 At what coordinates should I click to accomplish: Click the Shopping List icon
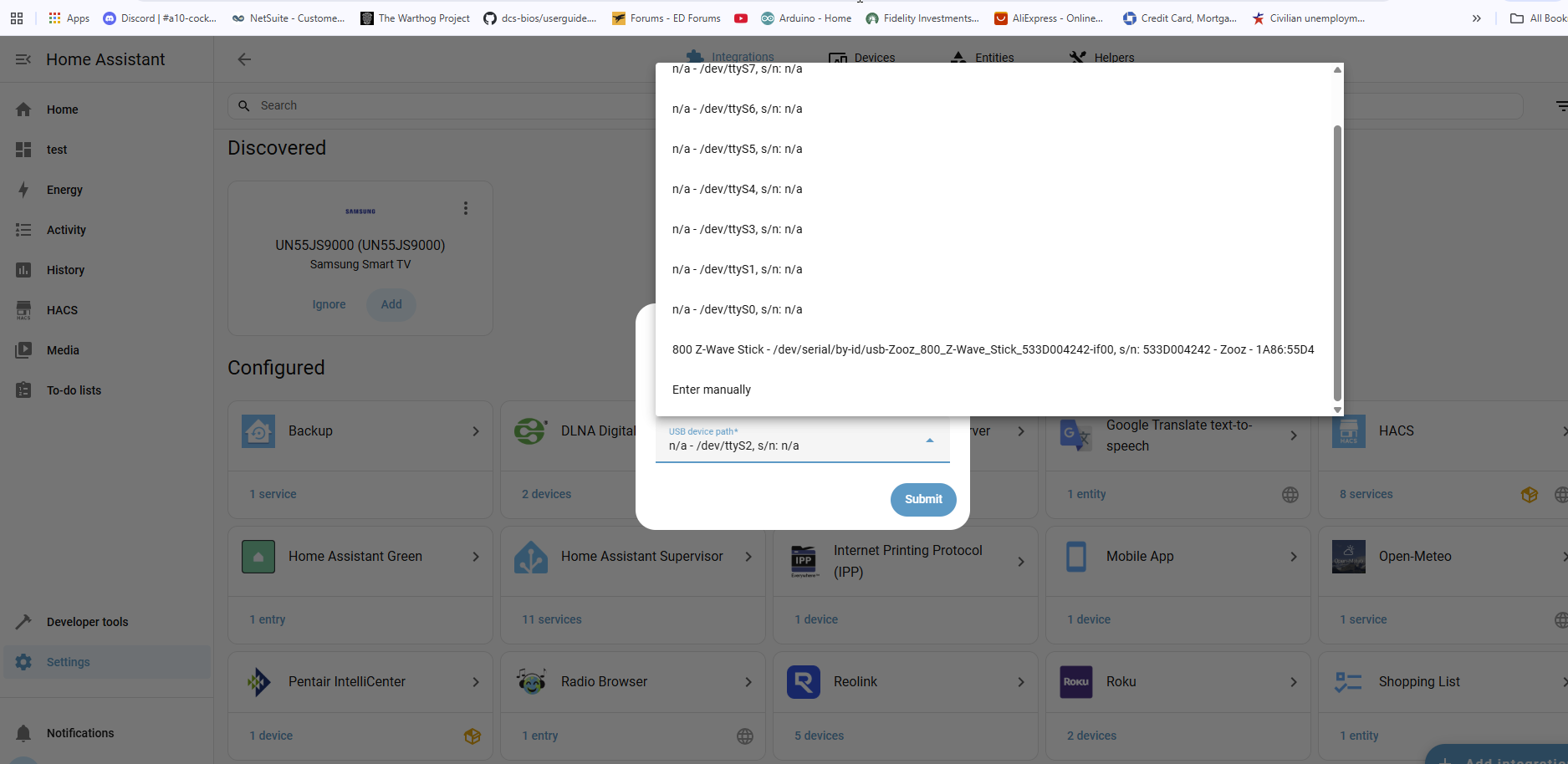coord(1349,682)
